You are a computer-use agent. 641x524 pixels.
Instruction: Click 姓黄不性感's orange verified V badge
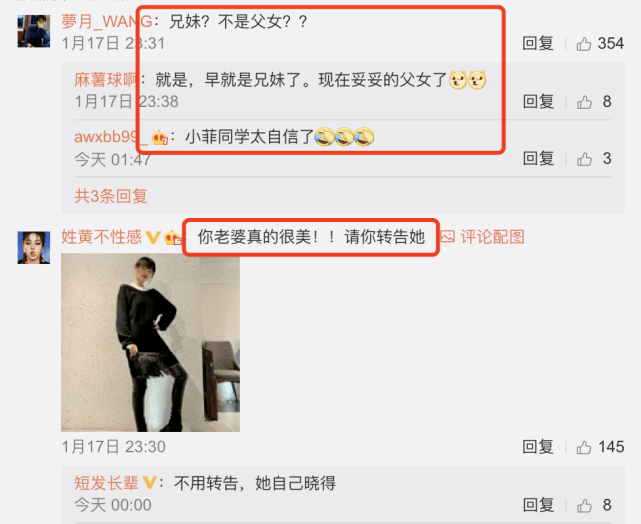pyautogui.click(x=153, y=237)
